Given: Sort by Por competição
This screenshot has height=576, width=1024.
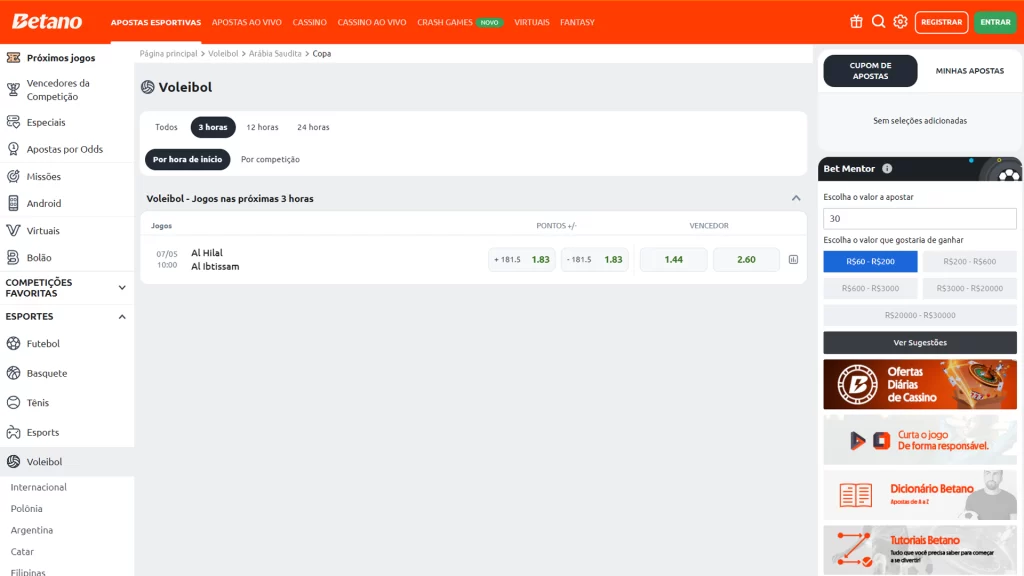Looking at the screenshot, I should pyautogui.click(x=270, y=159).
